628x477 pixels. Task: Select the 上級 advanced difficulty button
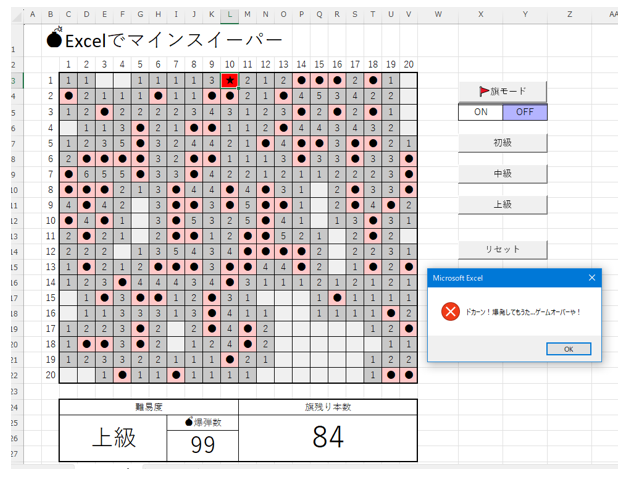(503, 204)
